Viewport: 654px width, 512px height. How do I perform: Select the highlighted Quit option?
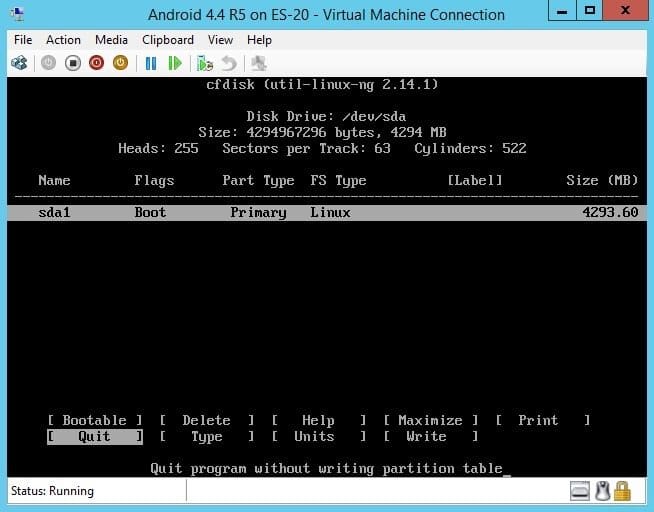click(95, 437)
